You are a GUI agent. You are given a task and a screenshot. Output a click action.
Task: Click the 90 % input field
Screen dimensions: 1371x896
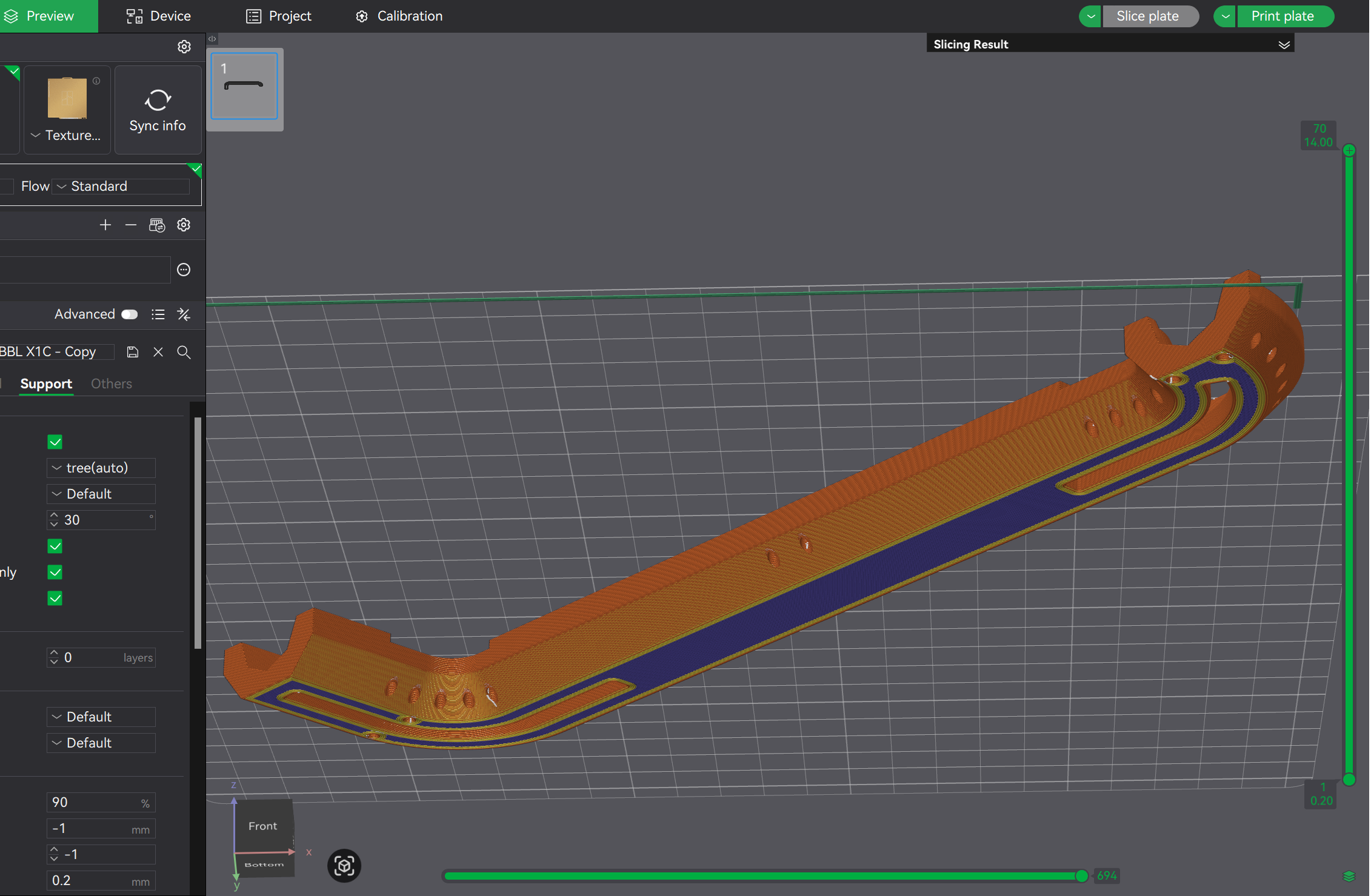click(x=101, y=803)
